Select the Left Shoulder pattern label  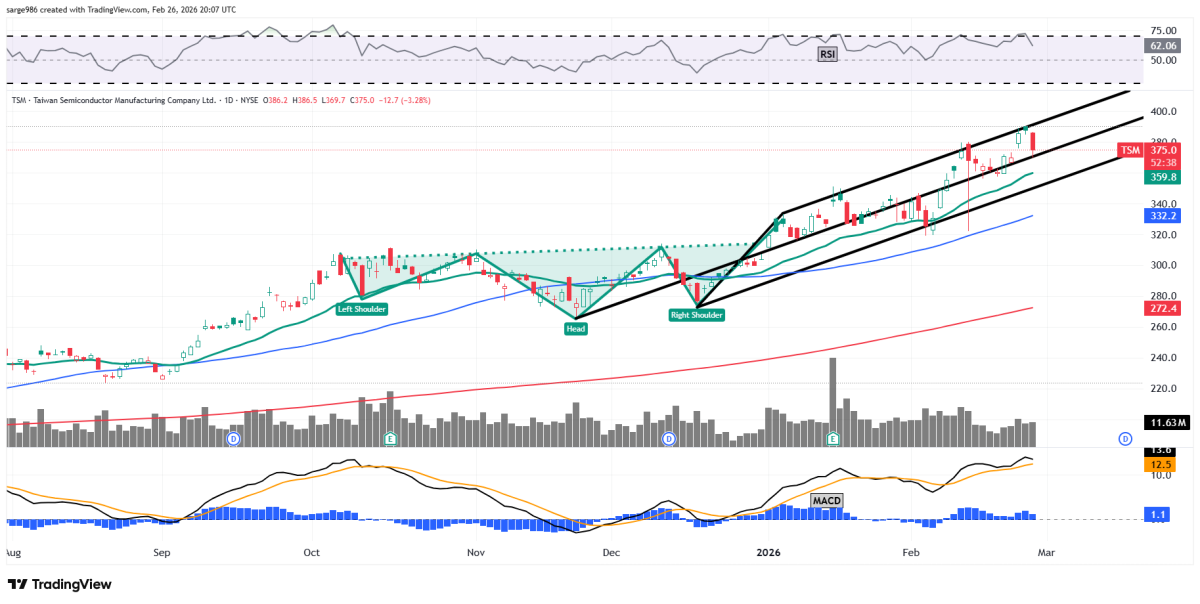(361, 310)
